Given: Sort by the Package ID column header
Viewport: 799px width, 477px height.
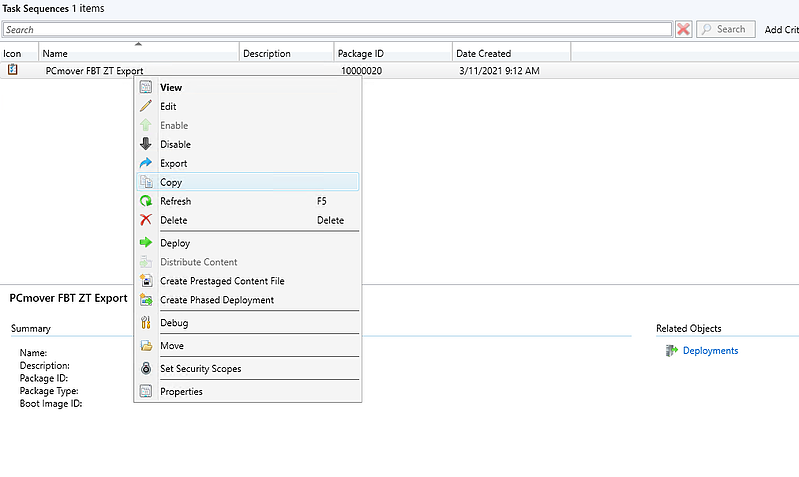Looking at the screenshot, I should coord(393,53).
